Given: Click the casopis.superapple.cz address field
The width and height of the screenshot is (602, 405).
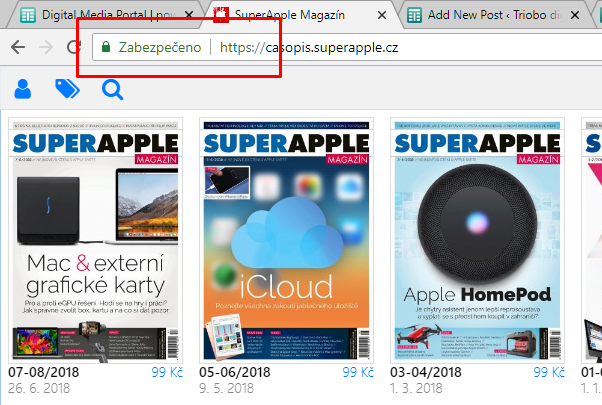Looking at the screenshot, I should 400,48.
